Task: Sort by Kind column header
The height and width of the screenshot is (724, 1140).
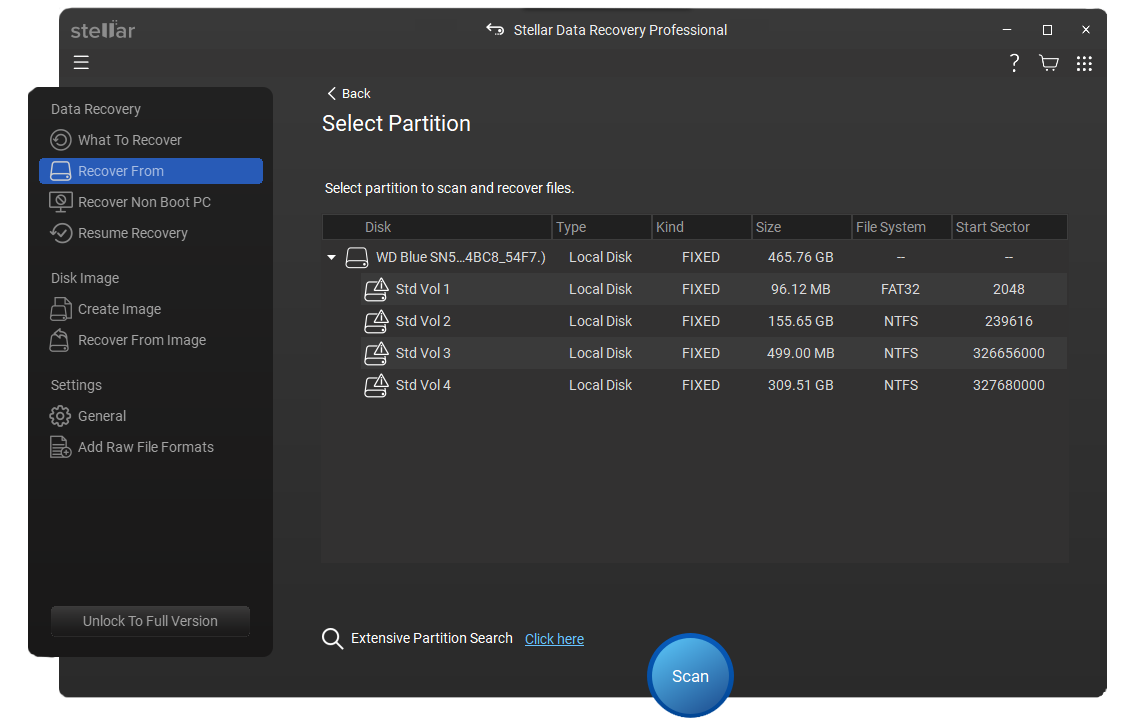Action: coord(702,227)
